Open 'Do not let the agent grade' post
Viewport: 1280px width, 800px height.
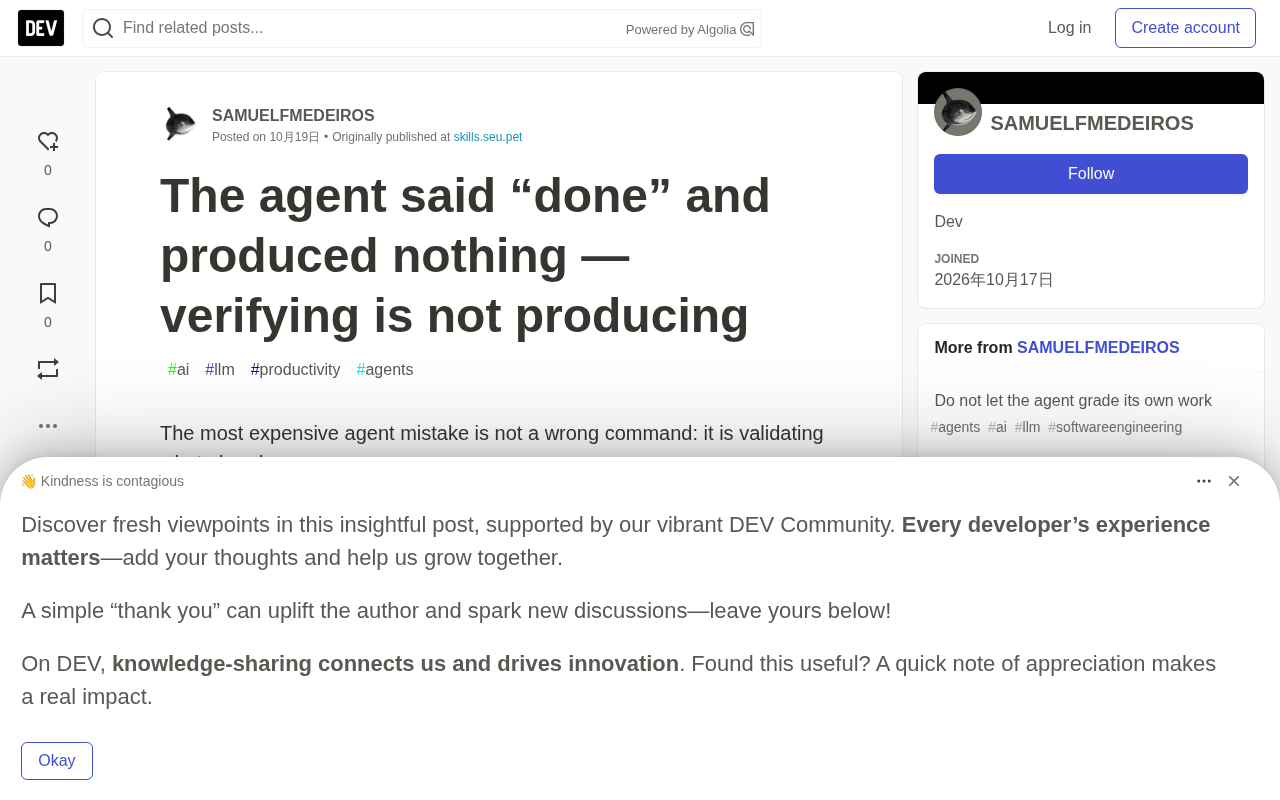coord(1073,401)
